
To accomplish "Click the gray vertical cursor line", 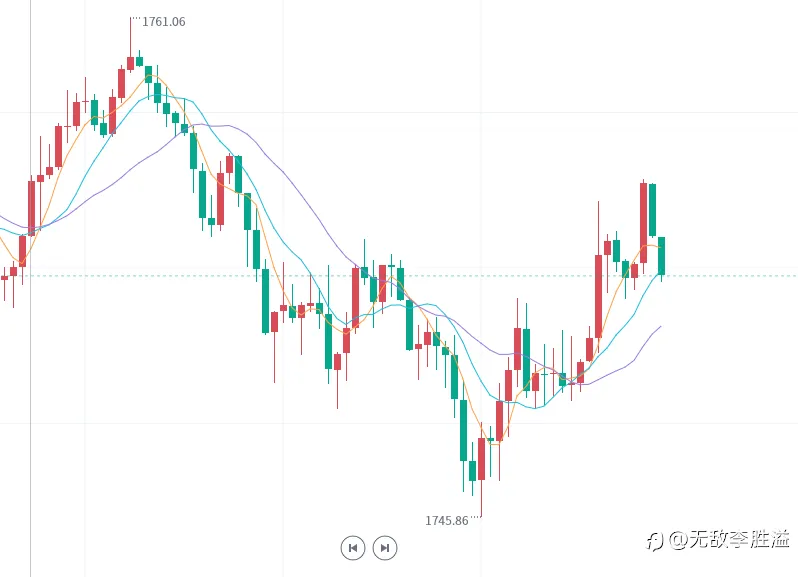I will click(x=31, y=288).
